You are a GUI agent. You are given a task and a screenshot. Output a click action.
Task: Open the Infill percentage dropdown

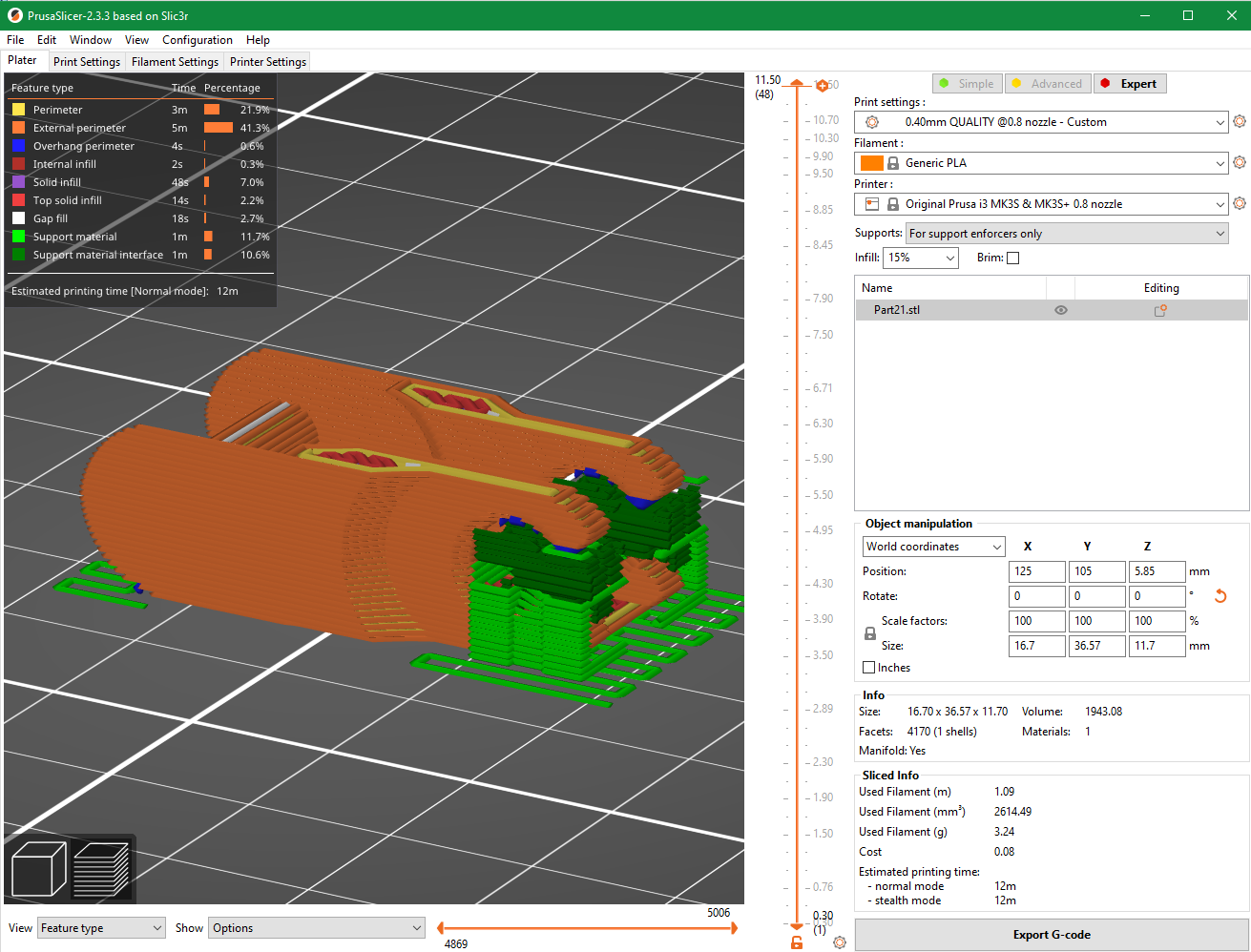pos(921,258)
